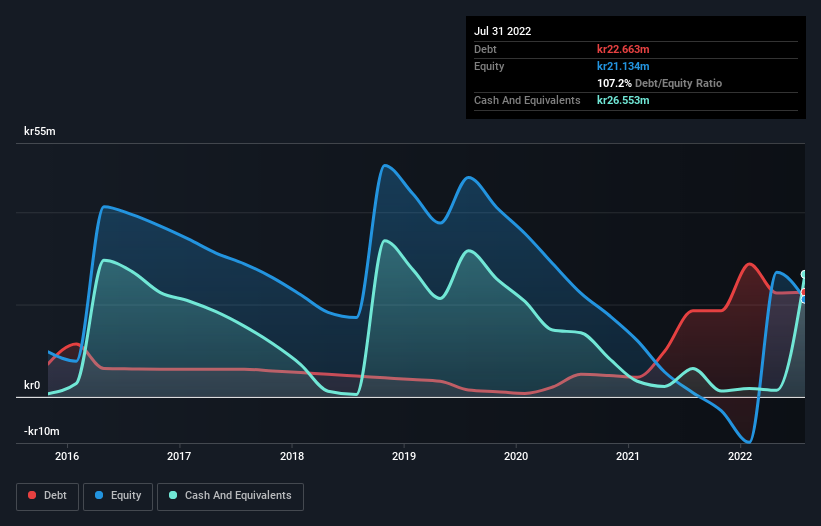Select the 2020 x-axis label
The height and width of the screenshot is (526, 821).
516,457
